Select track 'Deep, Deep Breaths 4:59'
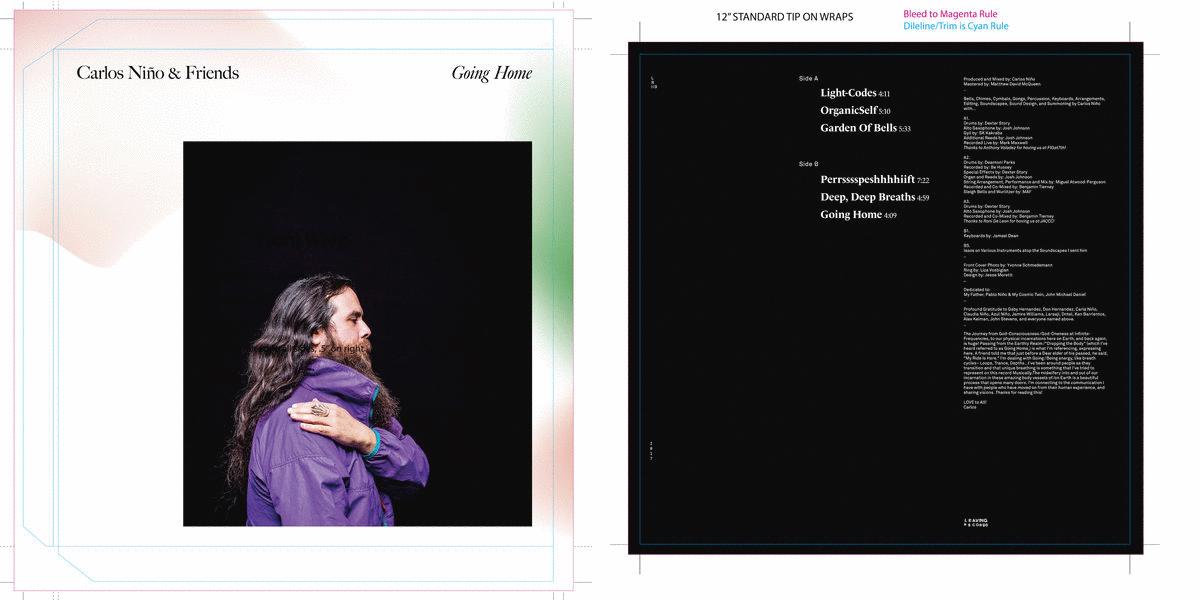The height and width of the screenshot is (600, 1200). point(875,197)
